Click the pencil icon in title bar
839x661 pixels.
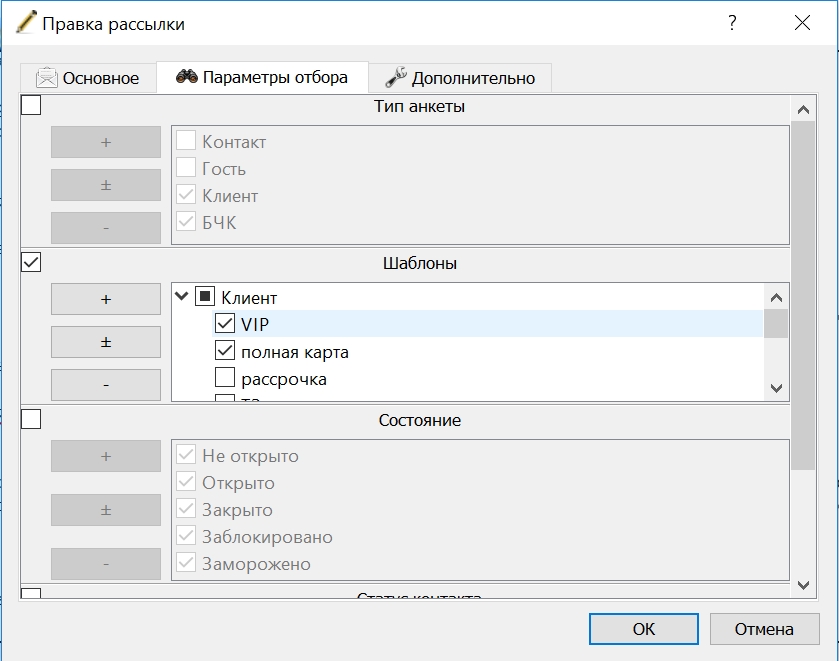click(26, 22)
